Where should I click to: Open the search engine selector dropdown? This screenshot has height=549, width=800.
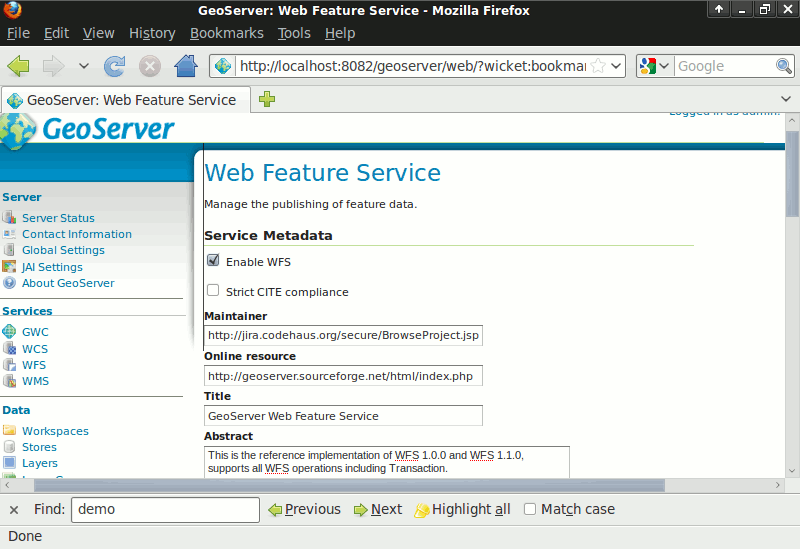(664, 66)
